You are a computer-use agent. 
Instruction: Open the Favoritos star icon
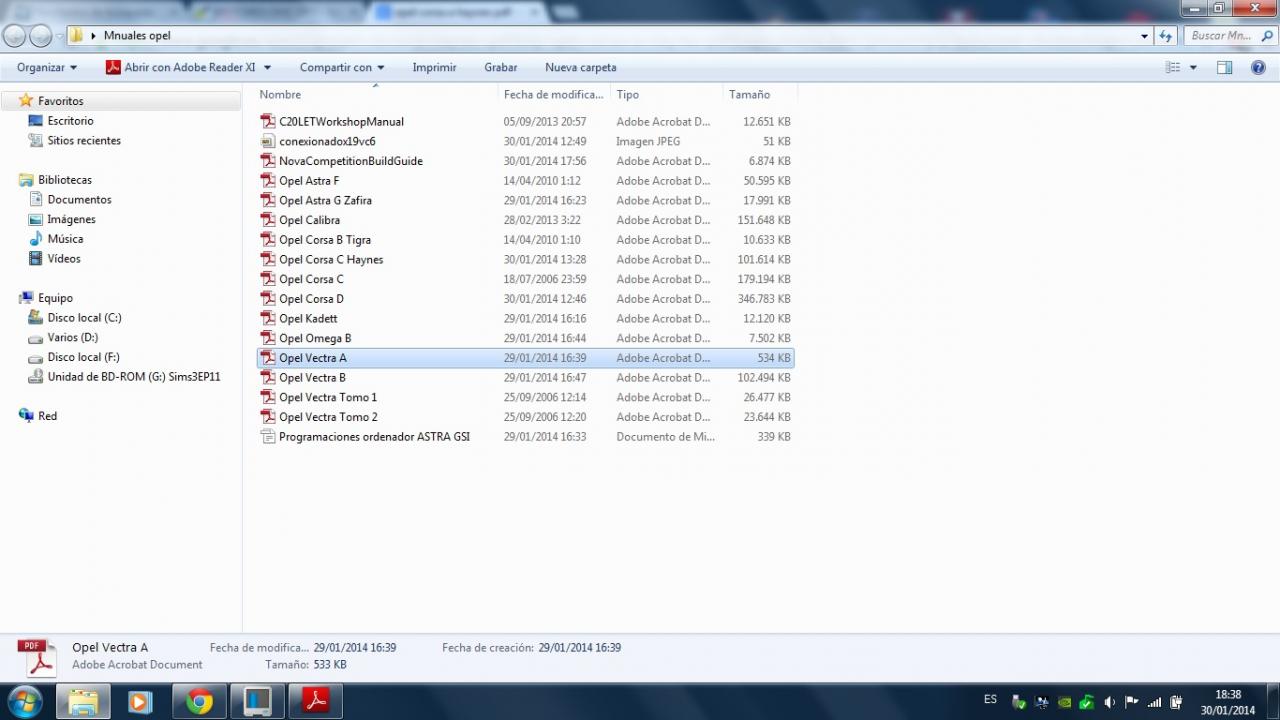point(26,100)
